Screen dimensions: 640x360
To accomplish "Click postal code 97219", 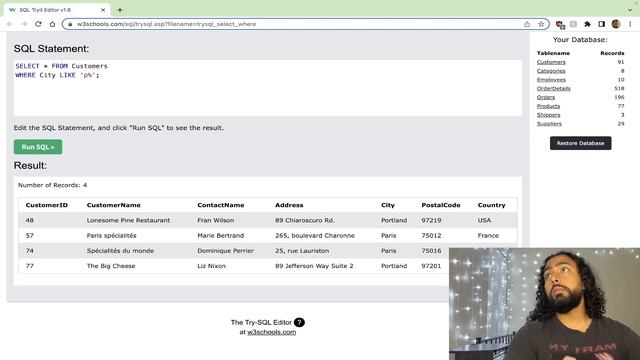I will (431, 220).
